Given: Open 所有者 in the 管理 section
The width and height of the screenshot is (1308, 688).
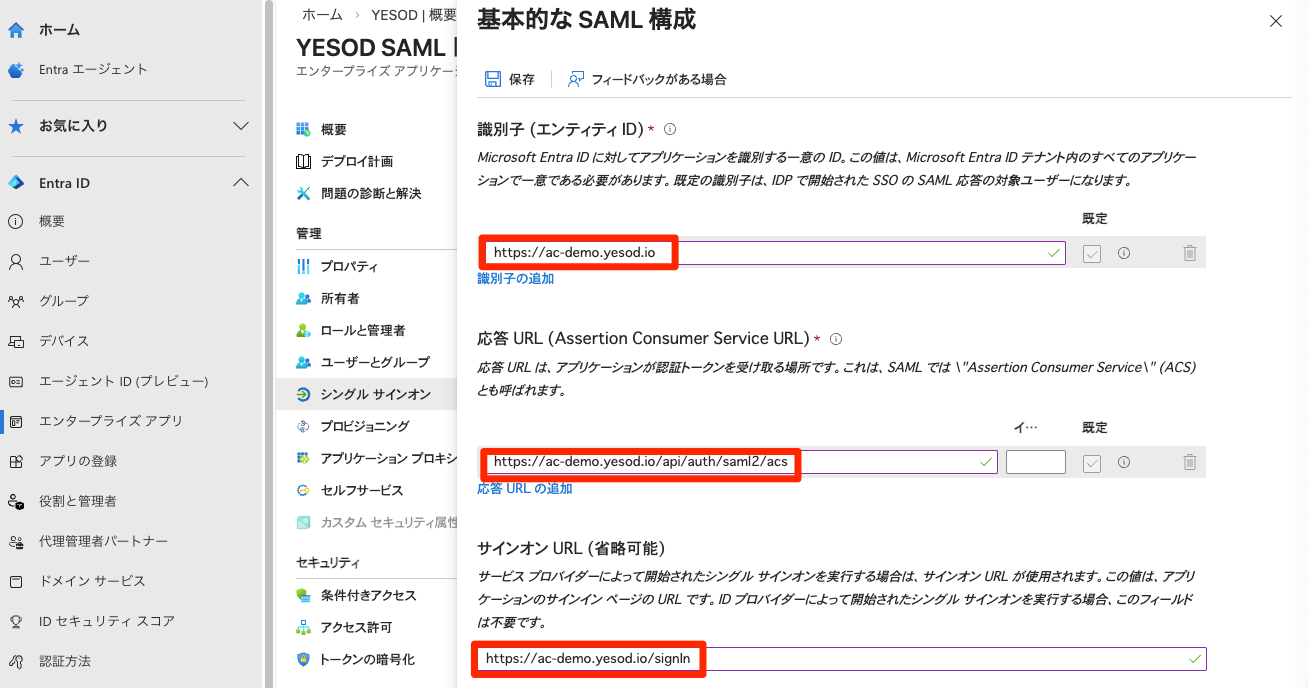Looking at the screenshot, I should [340, 299].
